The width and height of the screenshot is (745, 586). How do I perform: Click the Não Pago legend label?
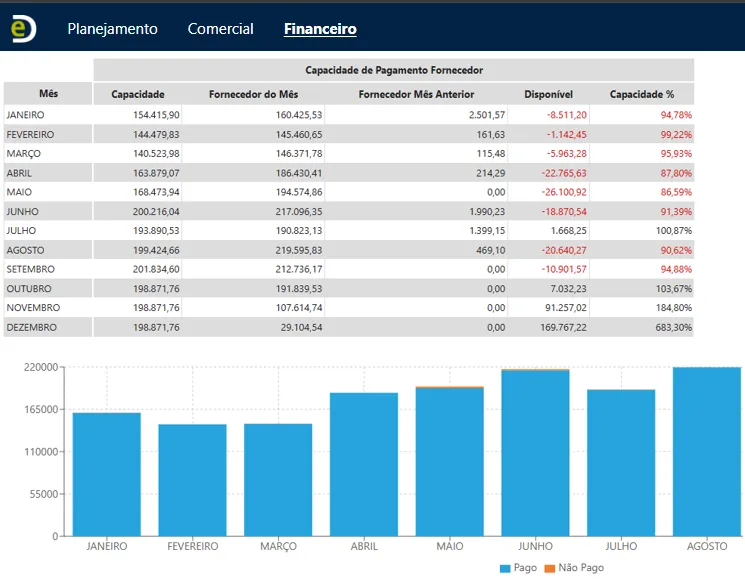581,567
